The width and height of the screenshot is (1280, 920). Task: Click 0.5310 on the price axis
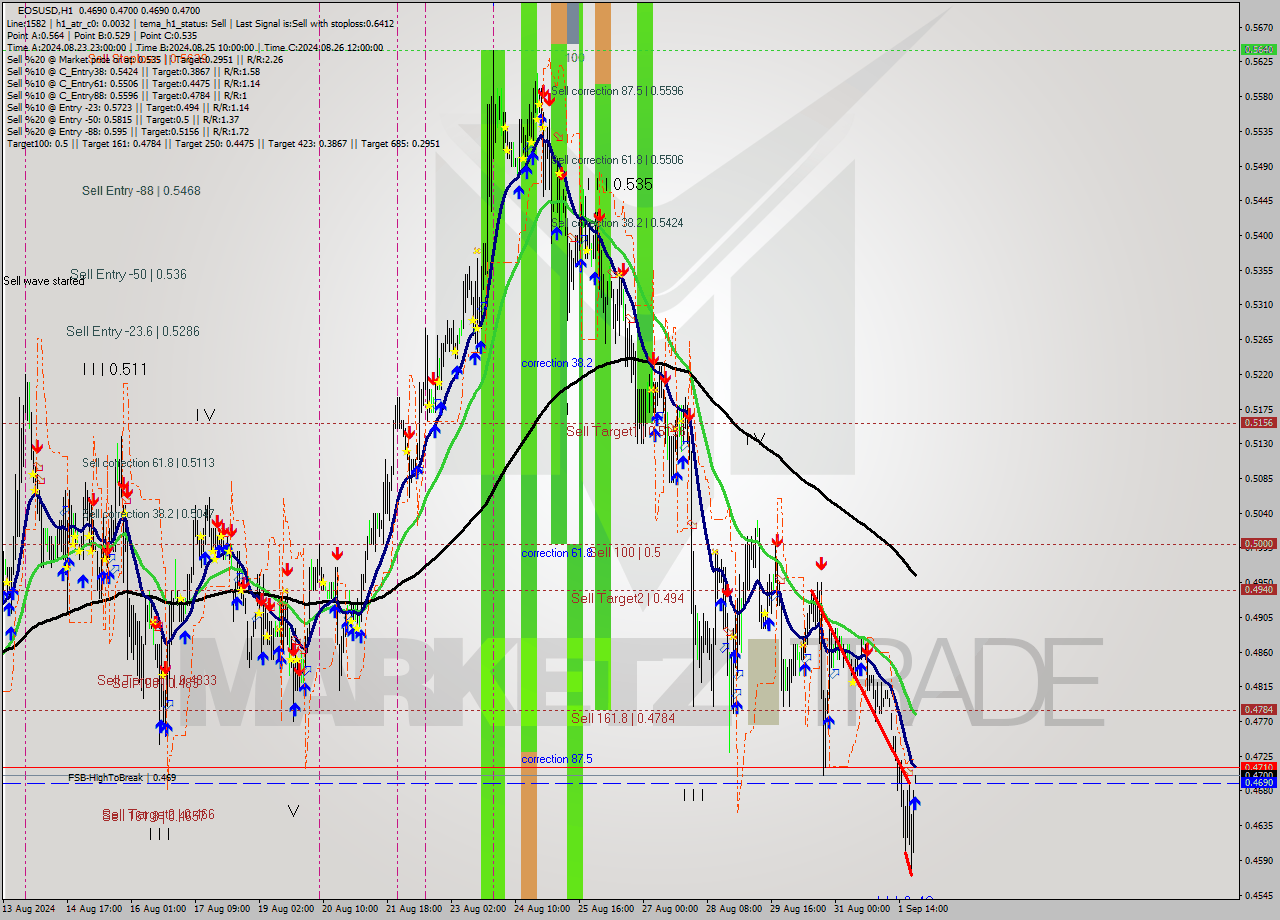click(x=1258, y=305)
